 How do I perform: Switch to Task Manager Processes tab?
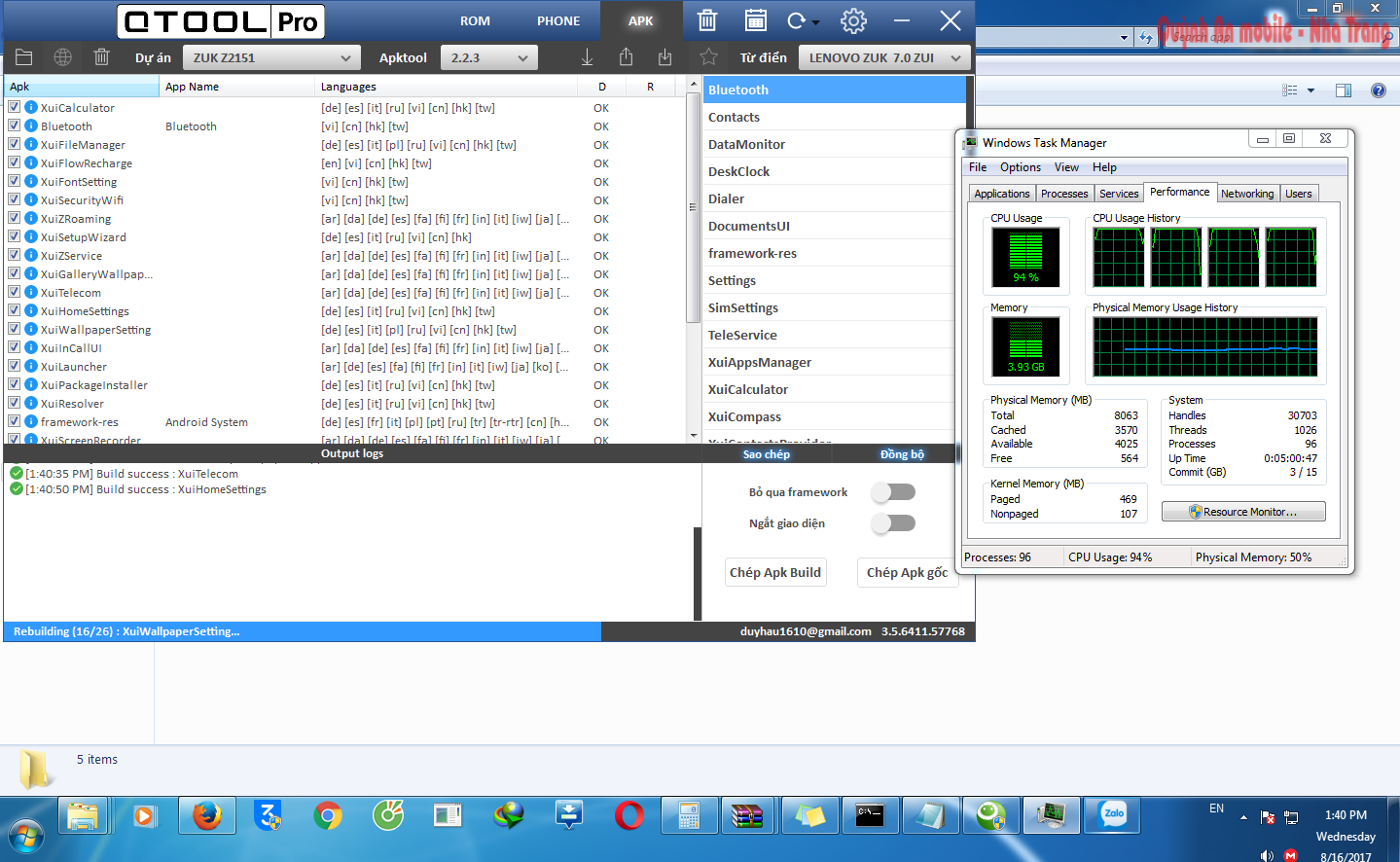[x=1064, y=194]
